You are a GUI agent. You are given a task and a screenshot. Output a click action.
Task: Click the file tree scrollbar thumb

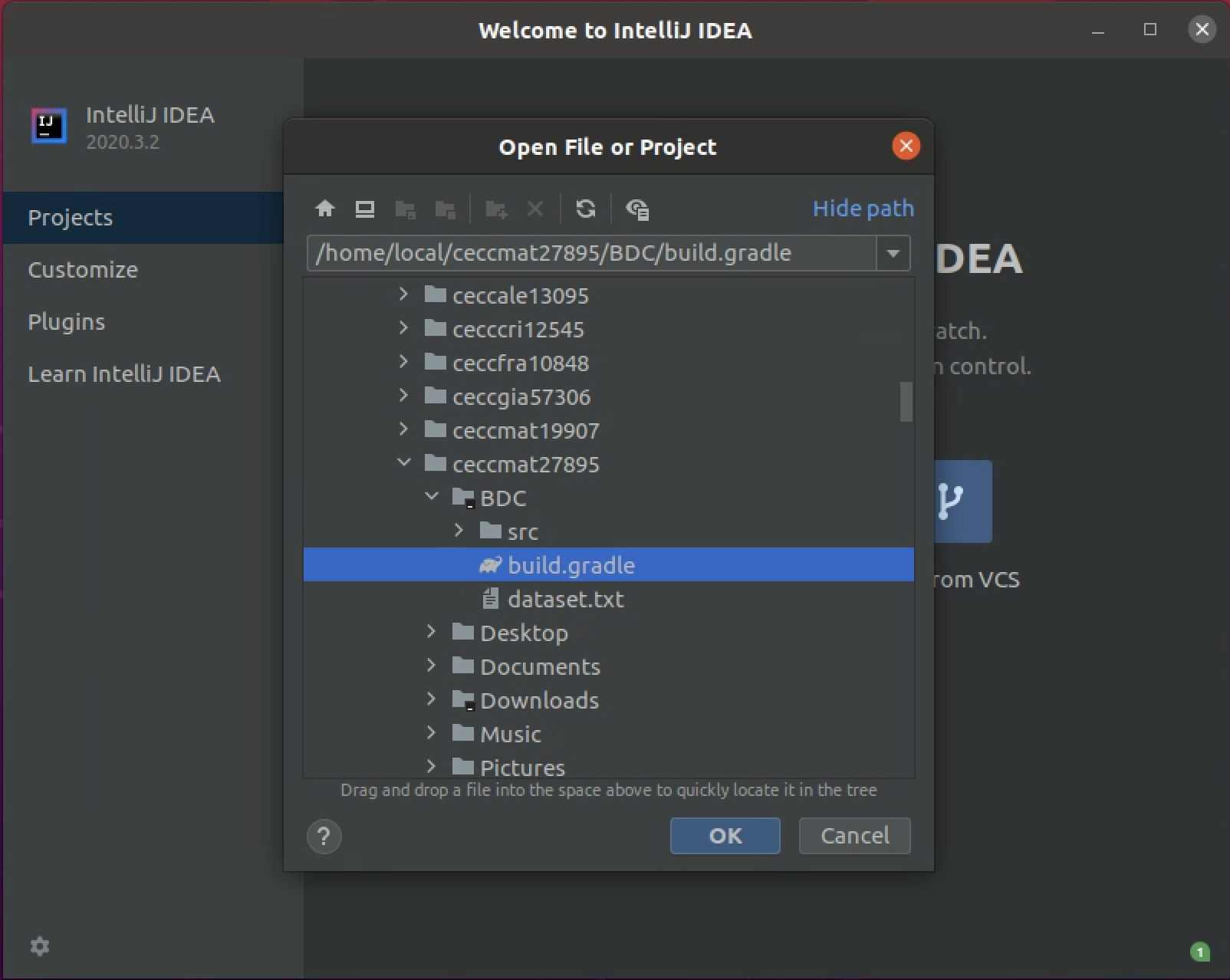coord(906,401)
